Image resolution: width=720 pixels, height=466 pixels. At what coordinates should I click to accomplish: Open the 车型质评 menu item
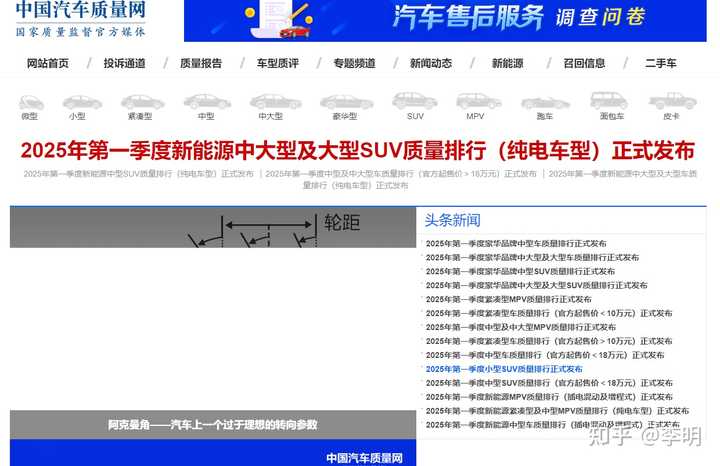[278, 63]
